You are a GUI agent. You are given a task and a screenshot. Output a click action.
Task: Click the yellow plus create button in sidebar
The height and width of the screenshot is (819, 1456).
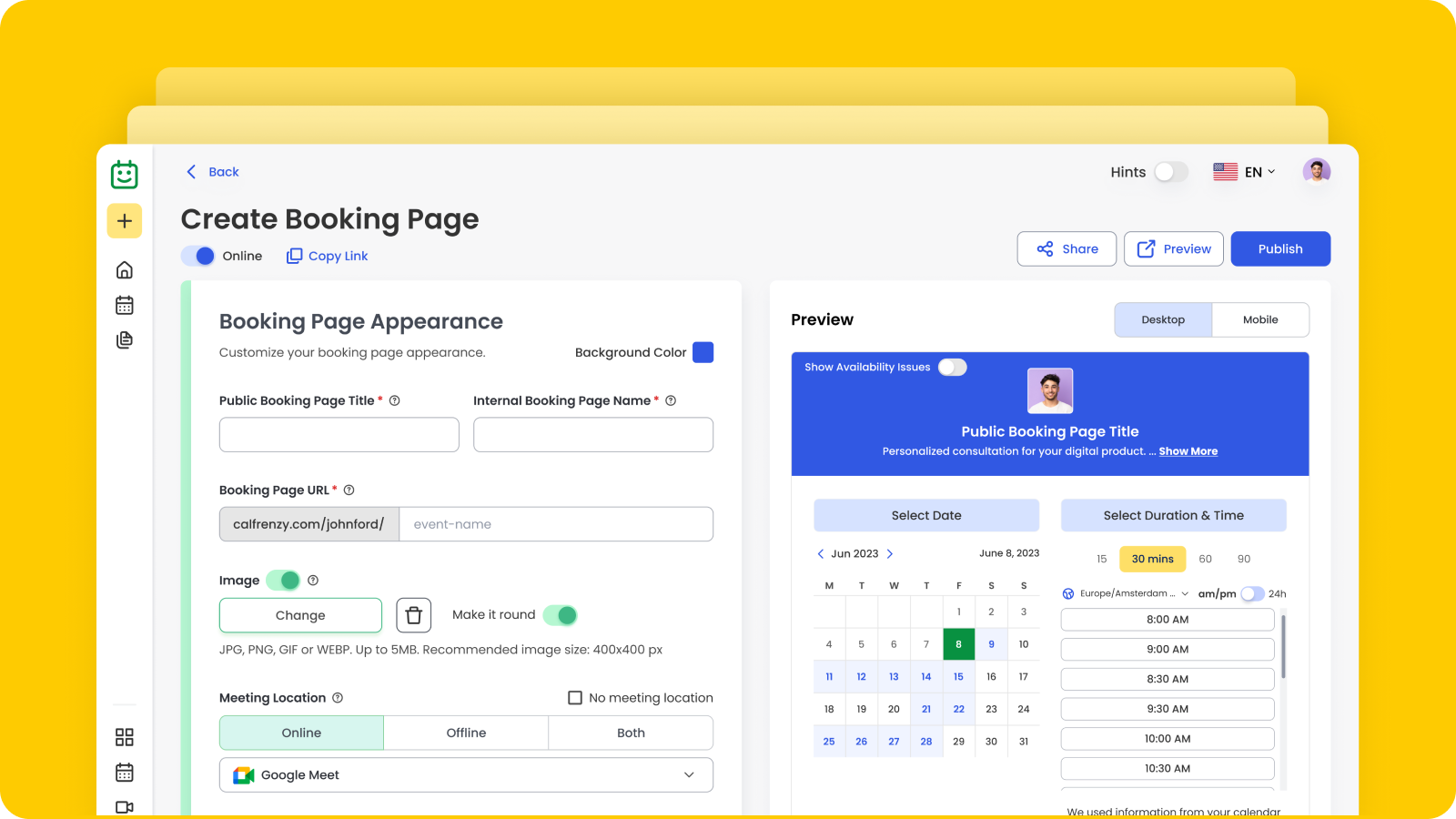tap(125, 221)
